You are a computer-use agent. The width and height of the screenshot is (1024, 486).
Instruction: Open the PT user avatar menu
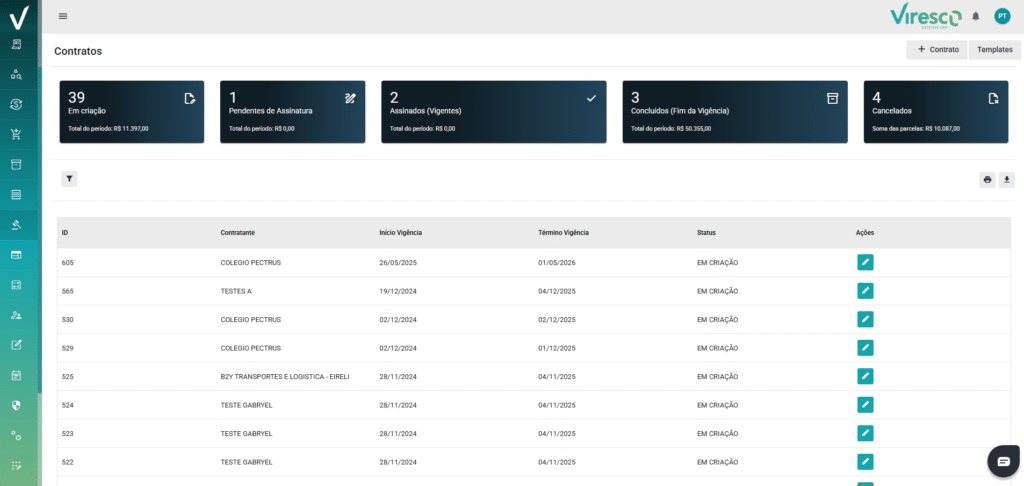pyautogui.click(x=1002, y=16)
